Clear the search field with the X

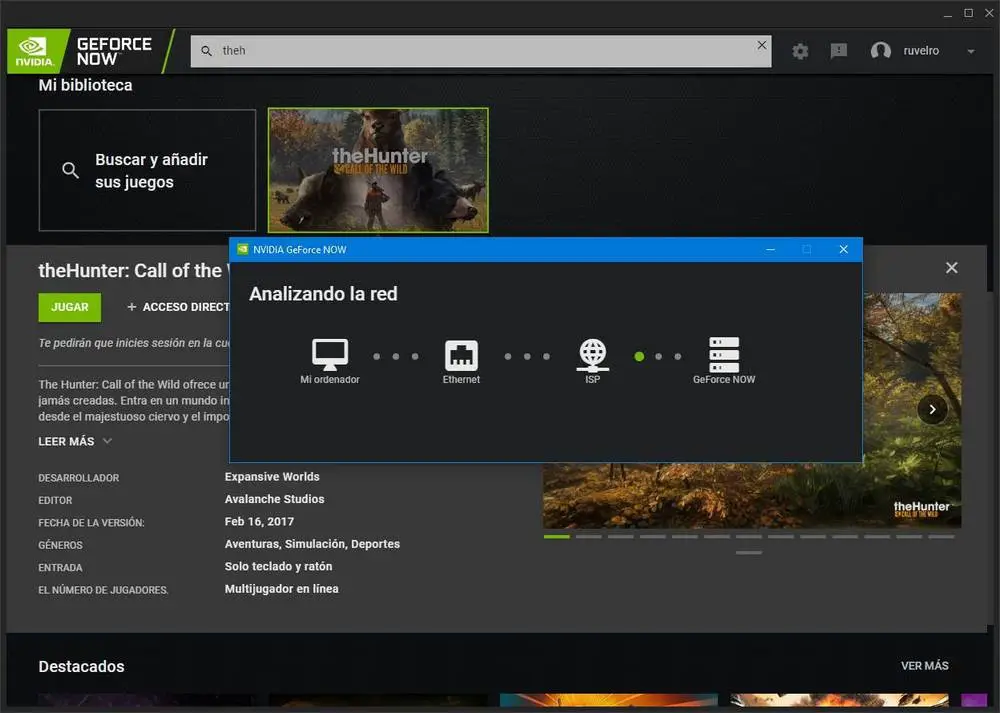pyautogui.click(x=761, y=45)
